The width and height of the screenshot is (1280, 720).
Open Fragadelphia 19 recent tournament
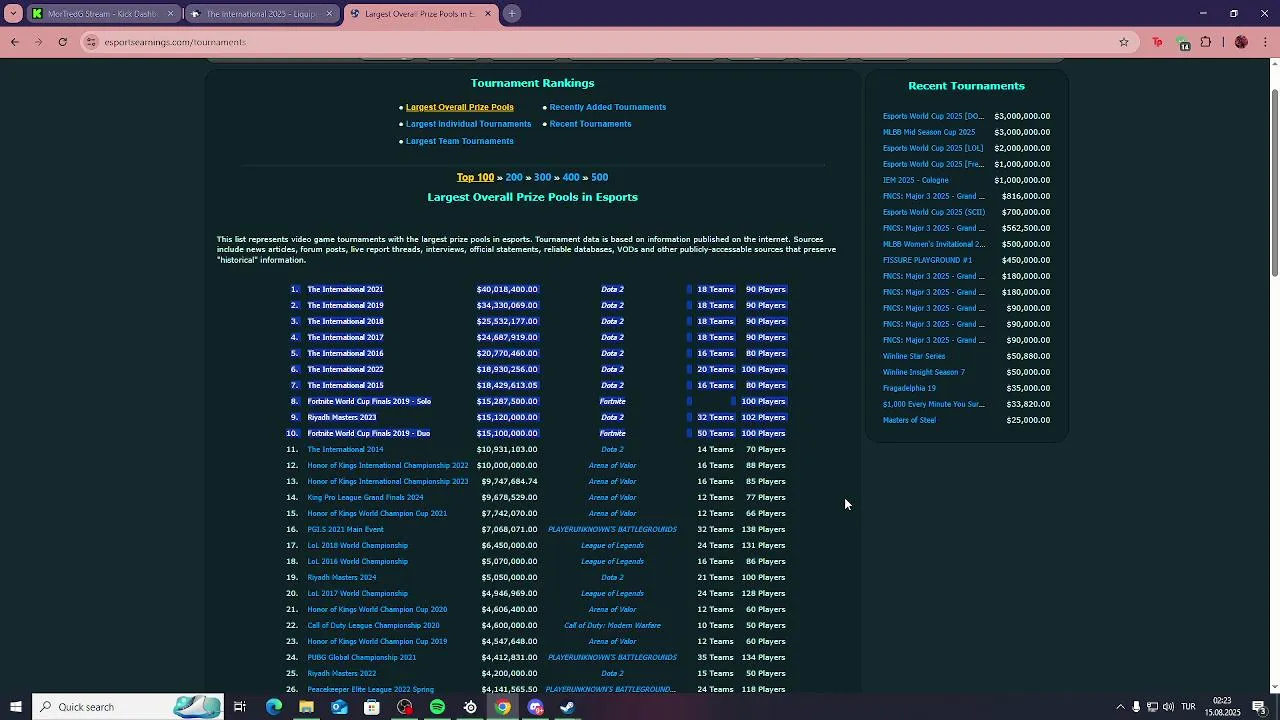pos(909,388)
